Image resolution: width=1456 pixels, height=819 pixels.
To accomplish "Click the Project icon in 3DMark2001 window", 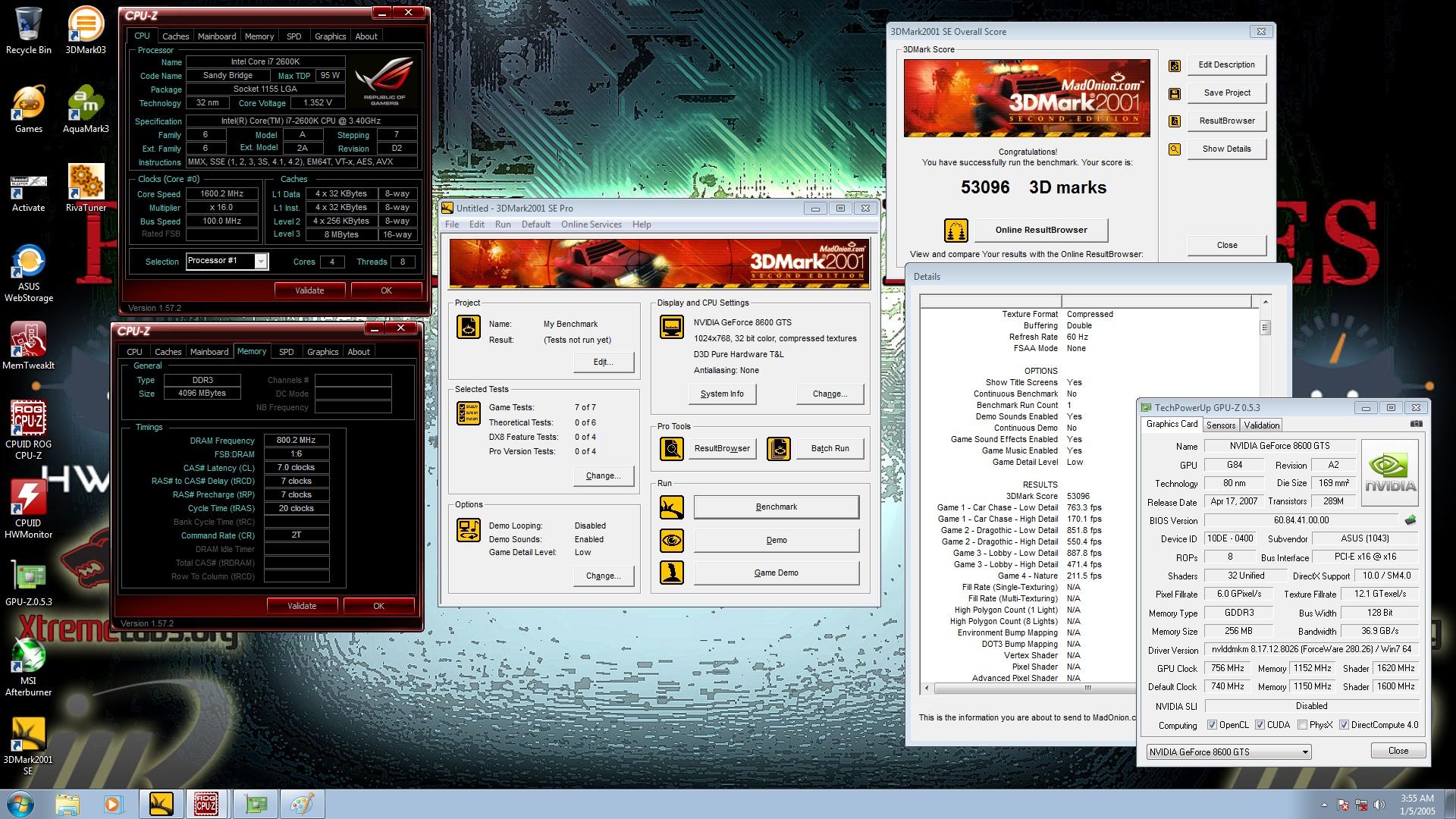I will pyautogui.click(x=469, y=327).
